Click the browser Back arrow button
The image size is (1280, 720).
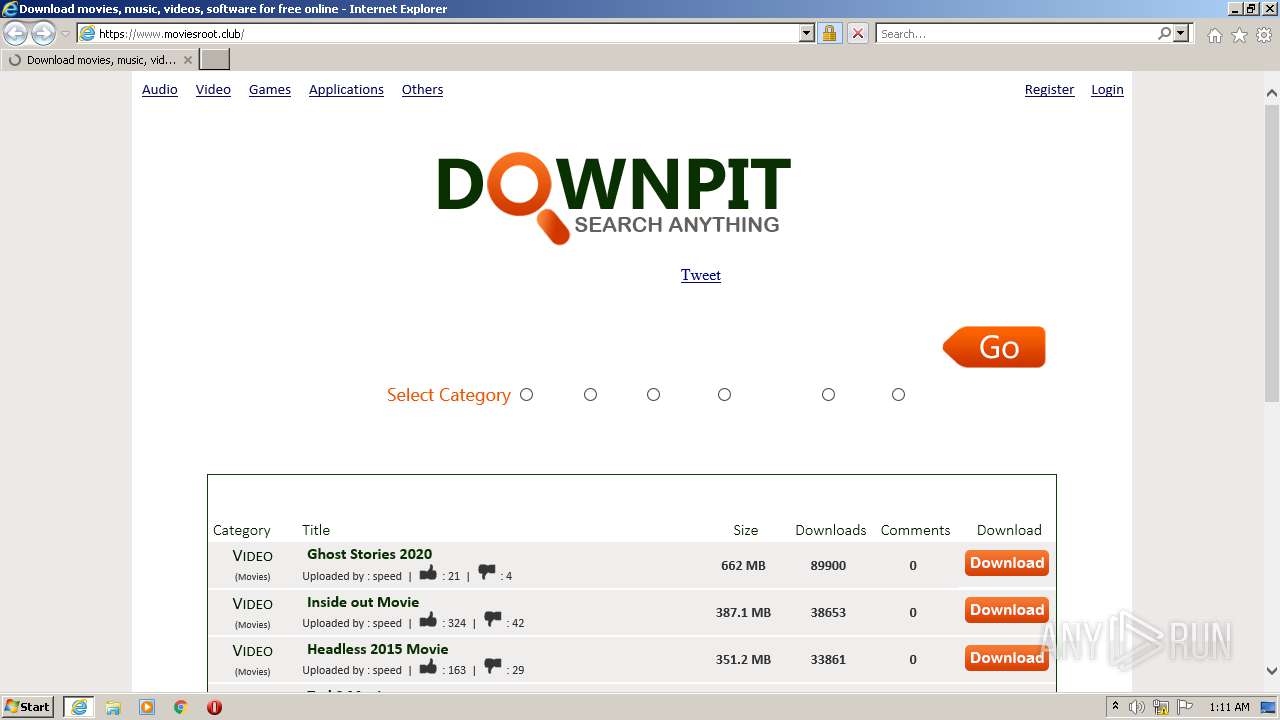pyautogui.click(x=15, y=33)
